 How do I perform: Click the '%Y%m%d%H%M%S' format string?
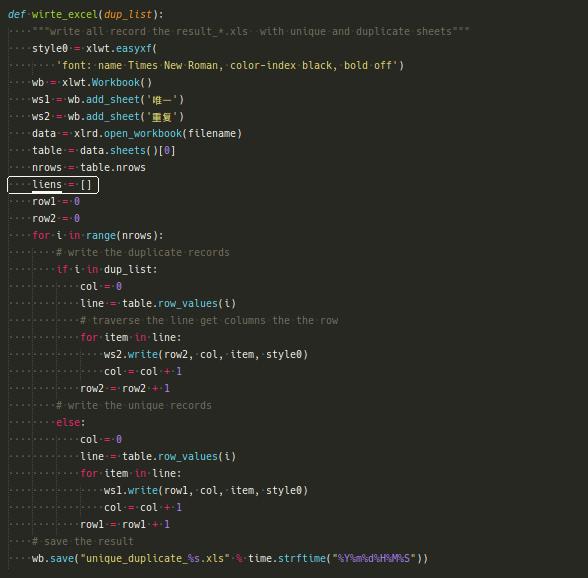374,558
